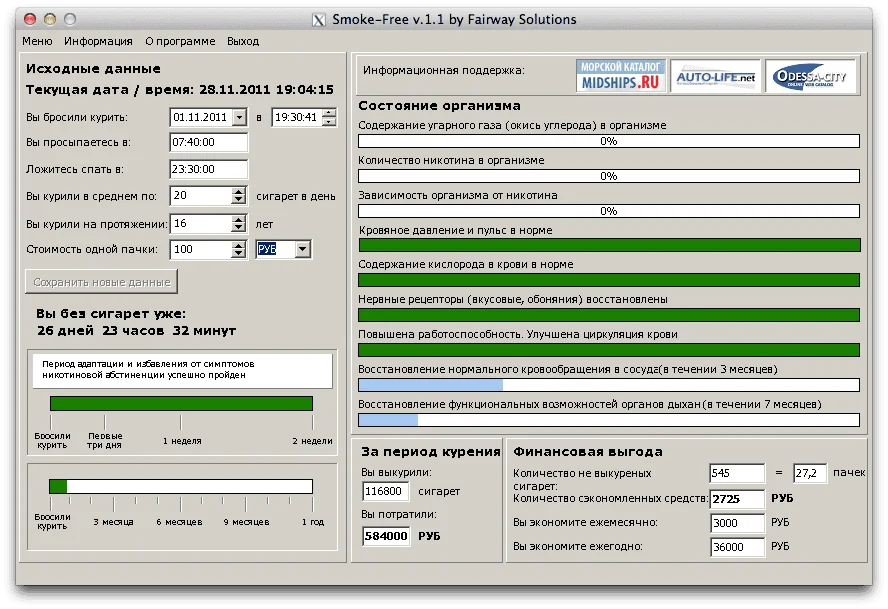Click the wake-up time field 07:40:00

point(208,143)
